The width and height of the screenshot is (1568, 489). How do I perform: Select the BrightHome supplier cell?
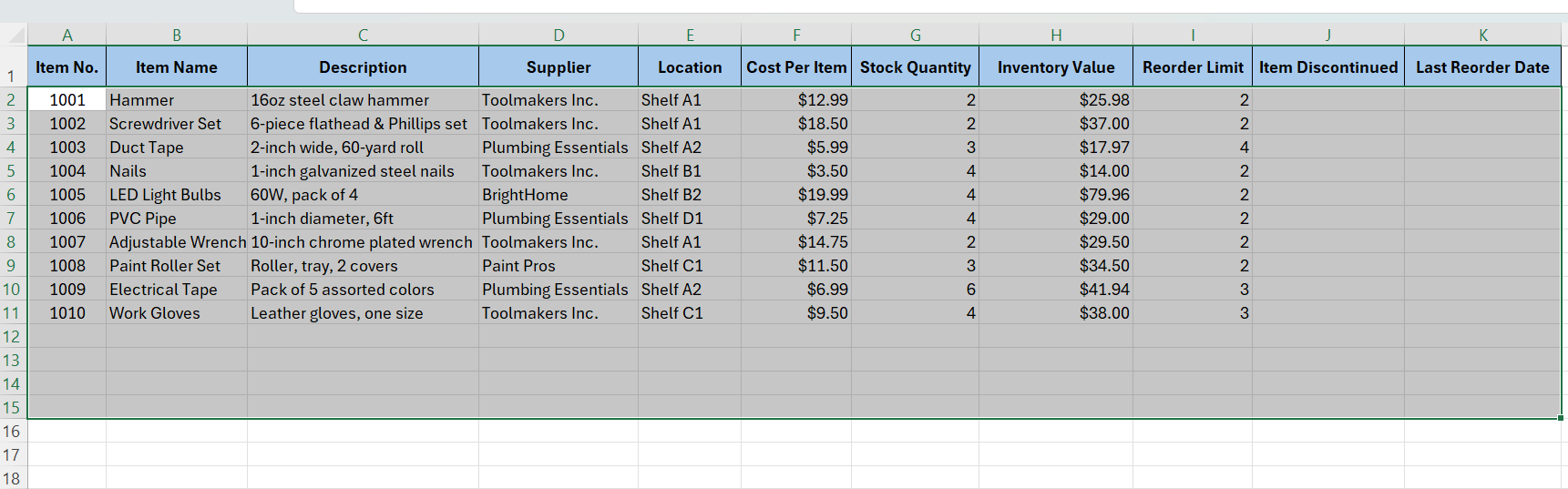tap(558, 195)
